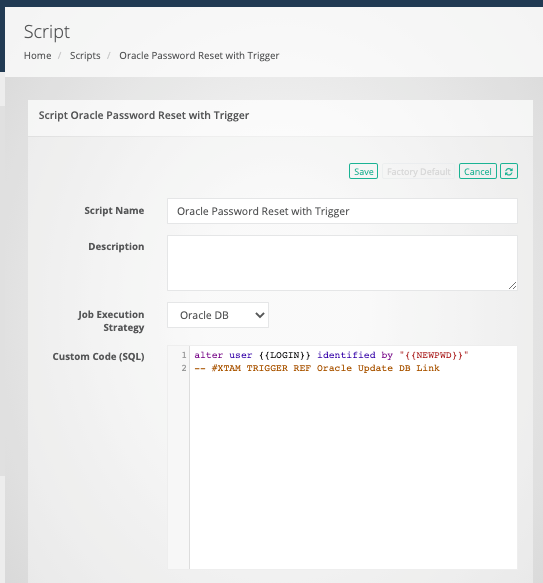Focus the Script Name input field
The height and width of the screenshot is (583, 543).
342,211
